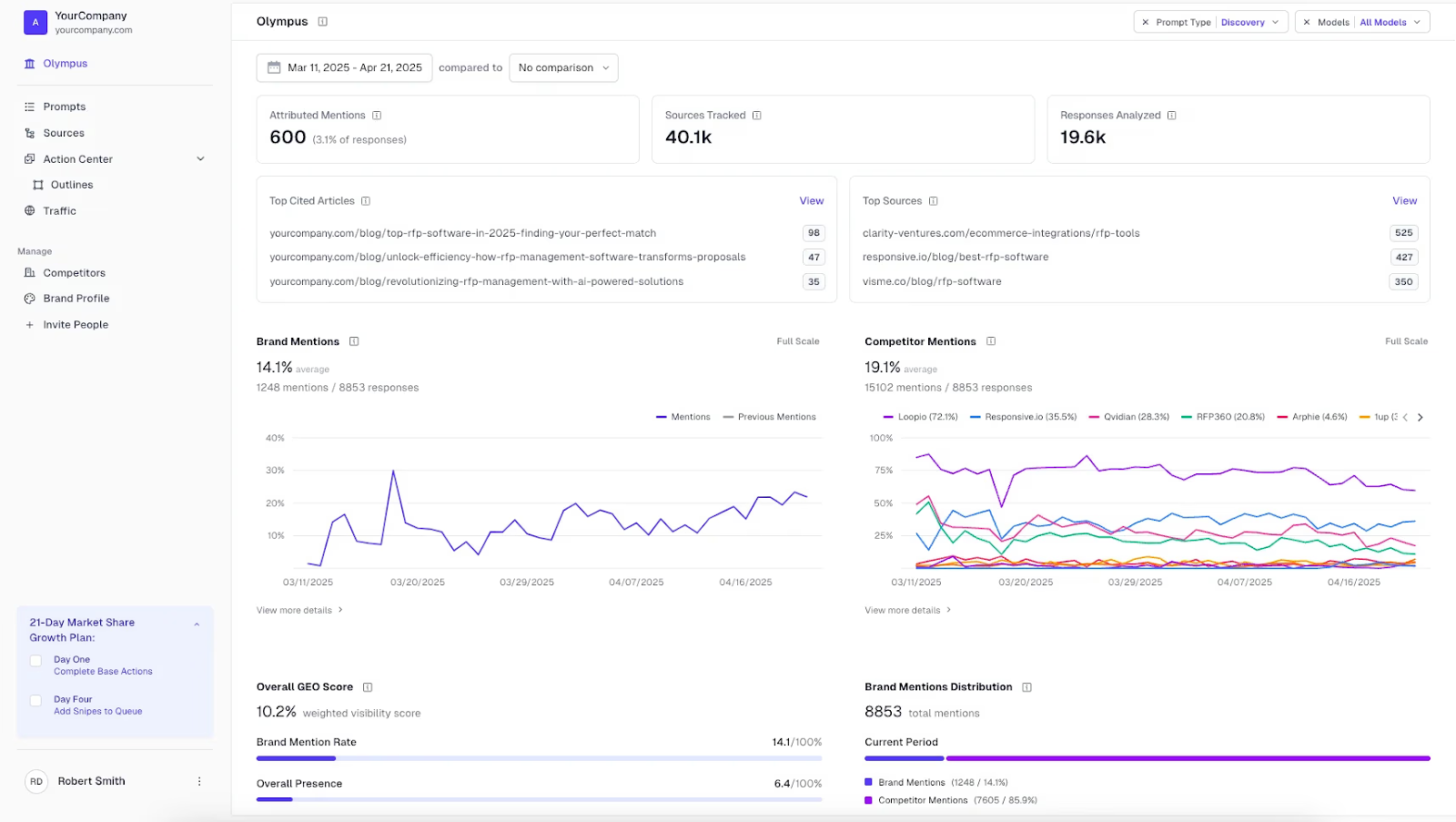The height and width of the screenshot is (822, 1456).
Task: Select the Prompts icon in the sidebar
Action: click(30, 107)
